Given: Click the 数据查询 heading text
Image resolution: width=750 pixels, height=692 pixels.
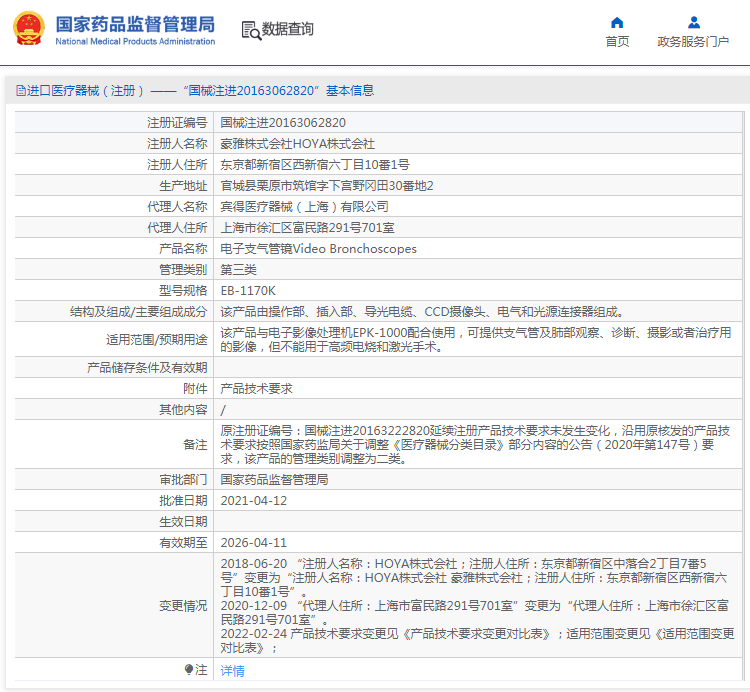Looking at the screenshot, I should click(x=287, y=29).
